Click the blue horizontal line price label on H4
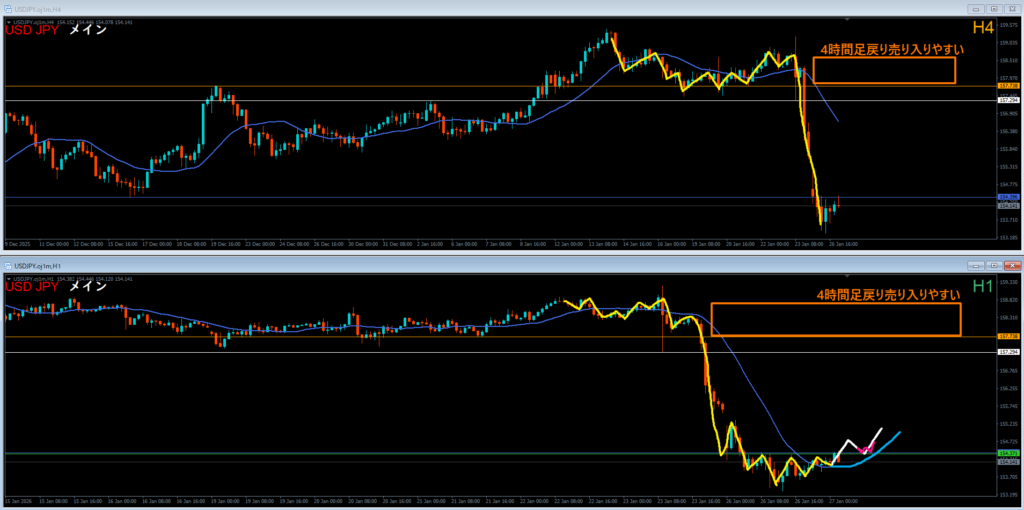 [1009, 197]
